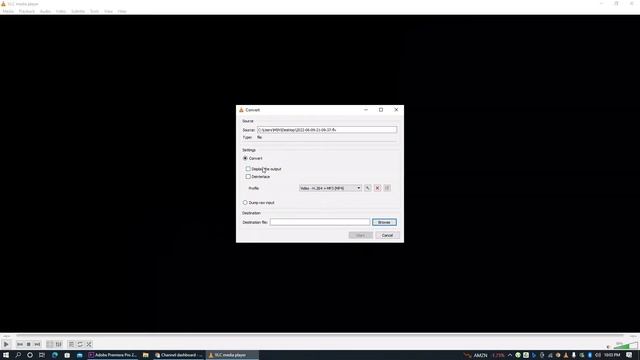Open the Tools menu
This screenshot has width=640, height=360.
pyautogui.click(x=95, y=11)
